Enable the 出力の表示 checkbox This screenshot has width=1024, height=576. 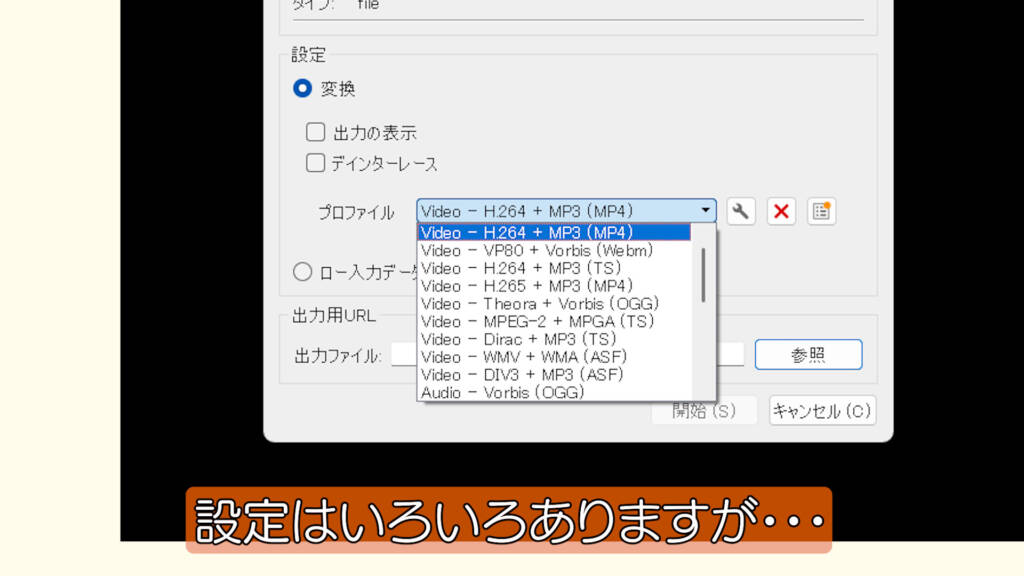coord(316,132)
